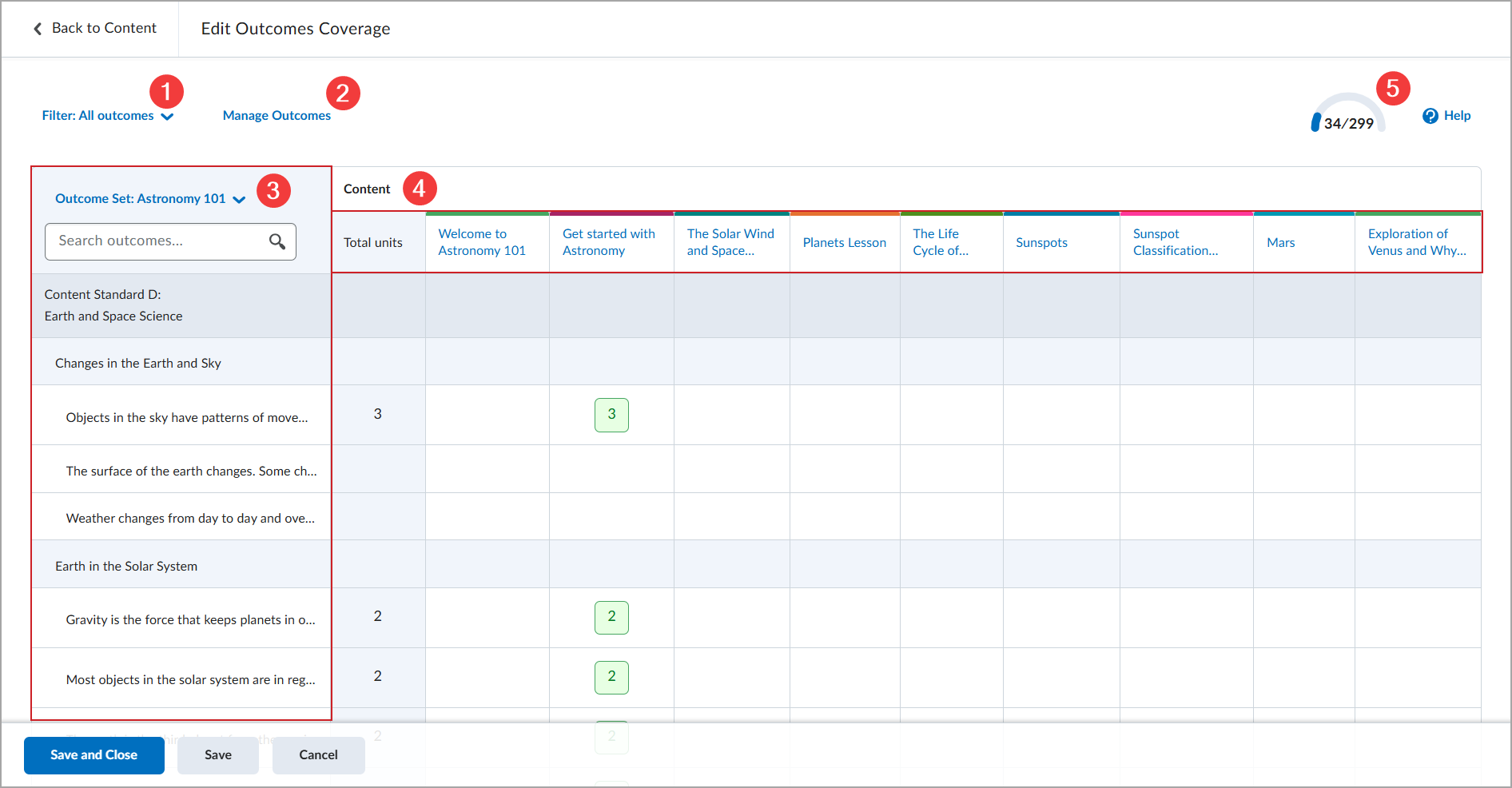1512x788 pixels.
Task: Select Gravity is the force outcome
Action: pos(181,619)
